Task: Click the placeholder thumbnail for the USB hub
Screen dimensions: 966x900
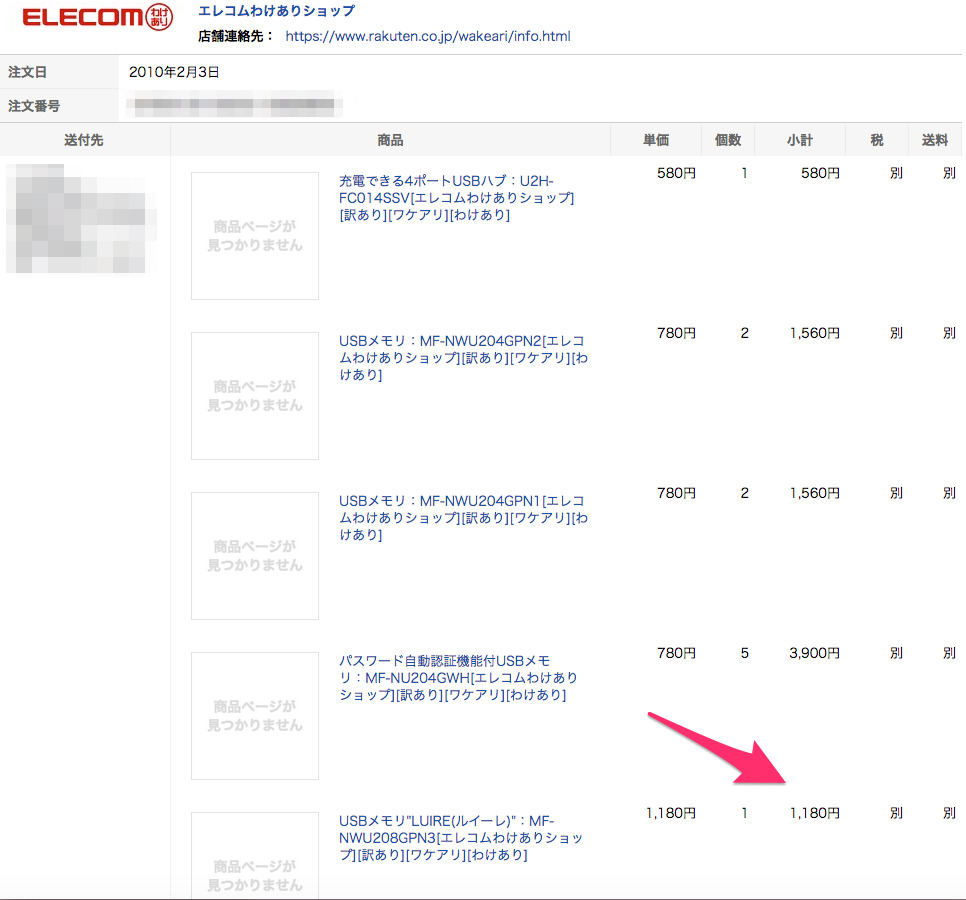Action: [255, 236]
